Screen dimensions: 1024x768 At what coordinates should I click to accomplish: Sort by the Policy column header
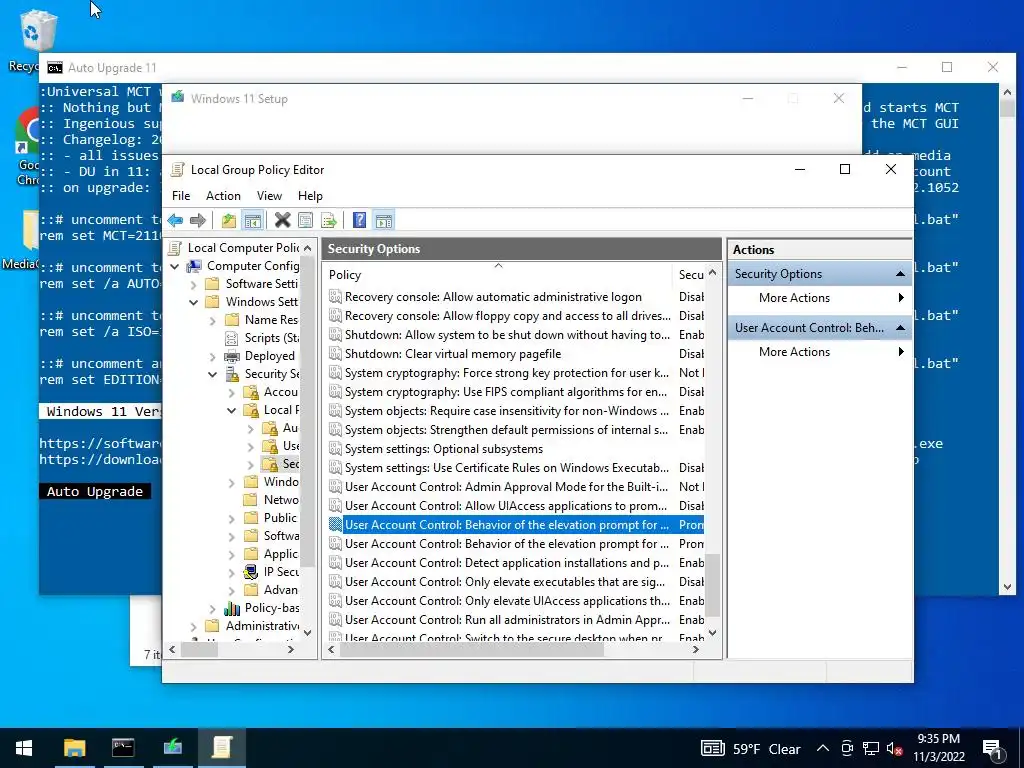(x=498, y=275)
